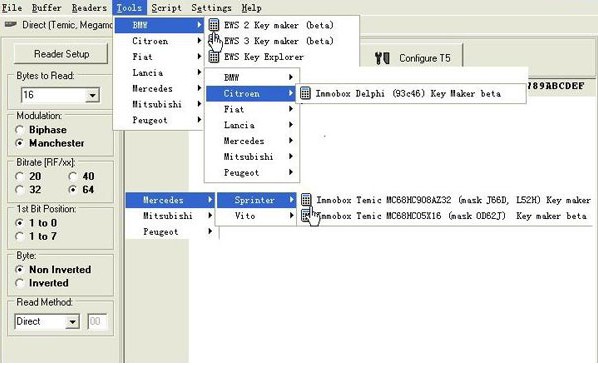Click the Immobox Delphi Key Maker icon
The height and width of the screenshot is (365, 598).
[305, 93]
